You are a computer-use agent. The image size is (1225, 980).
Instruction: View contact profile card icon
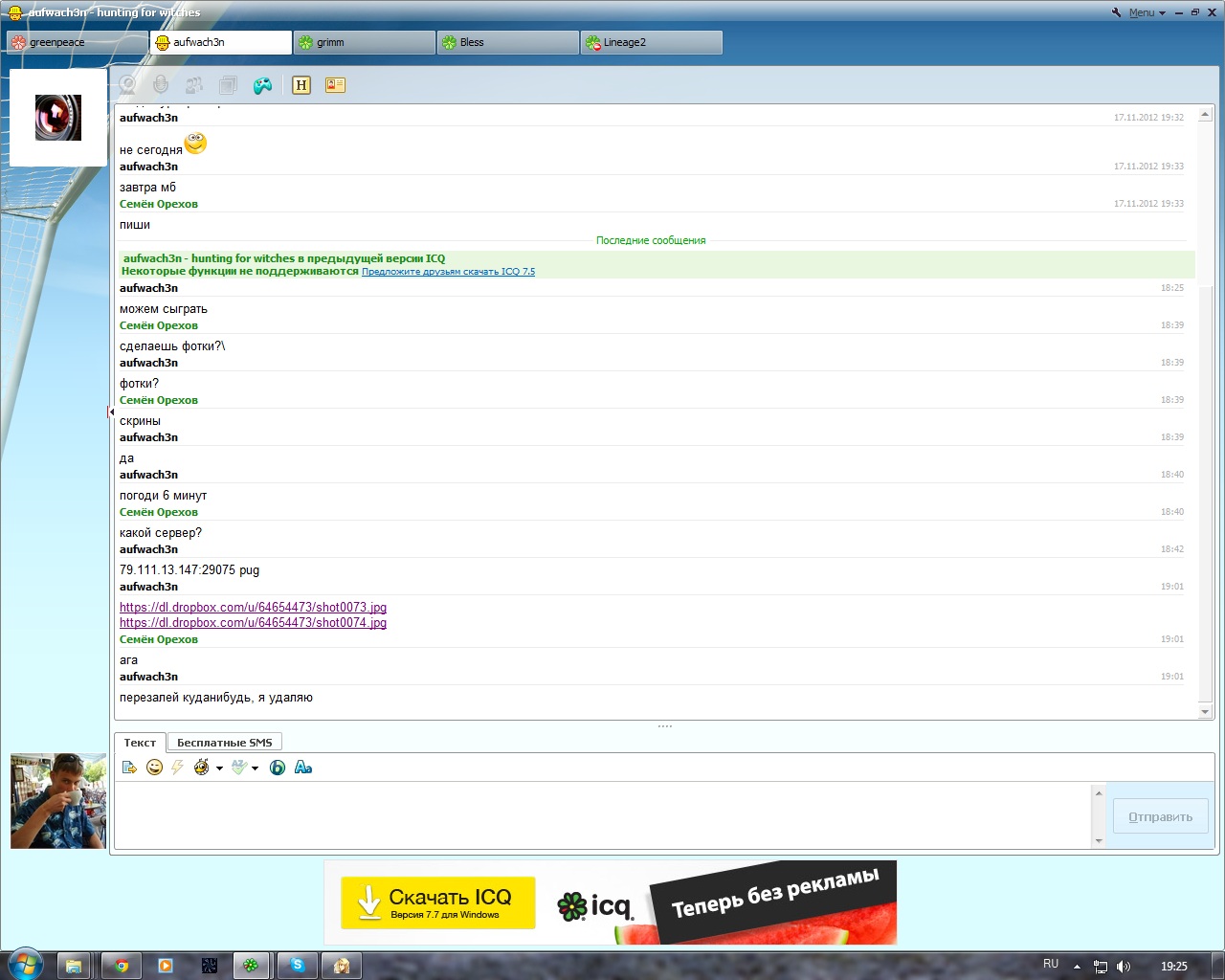point(335,85)
